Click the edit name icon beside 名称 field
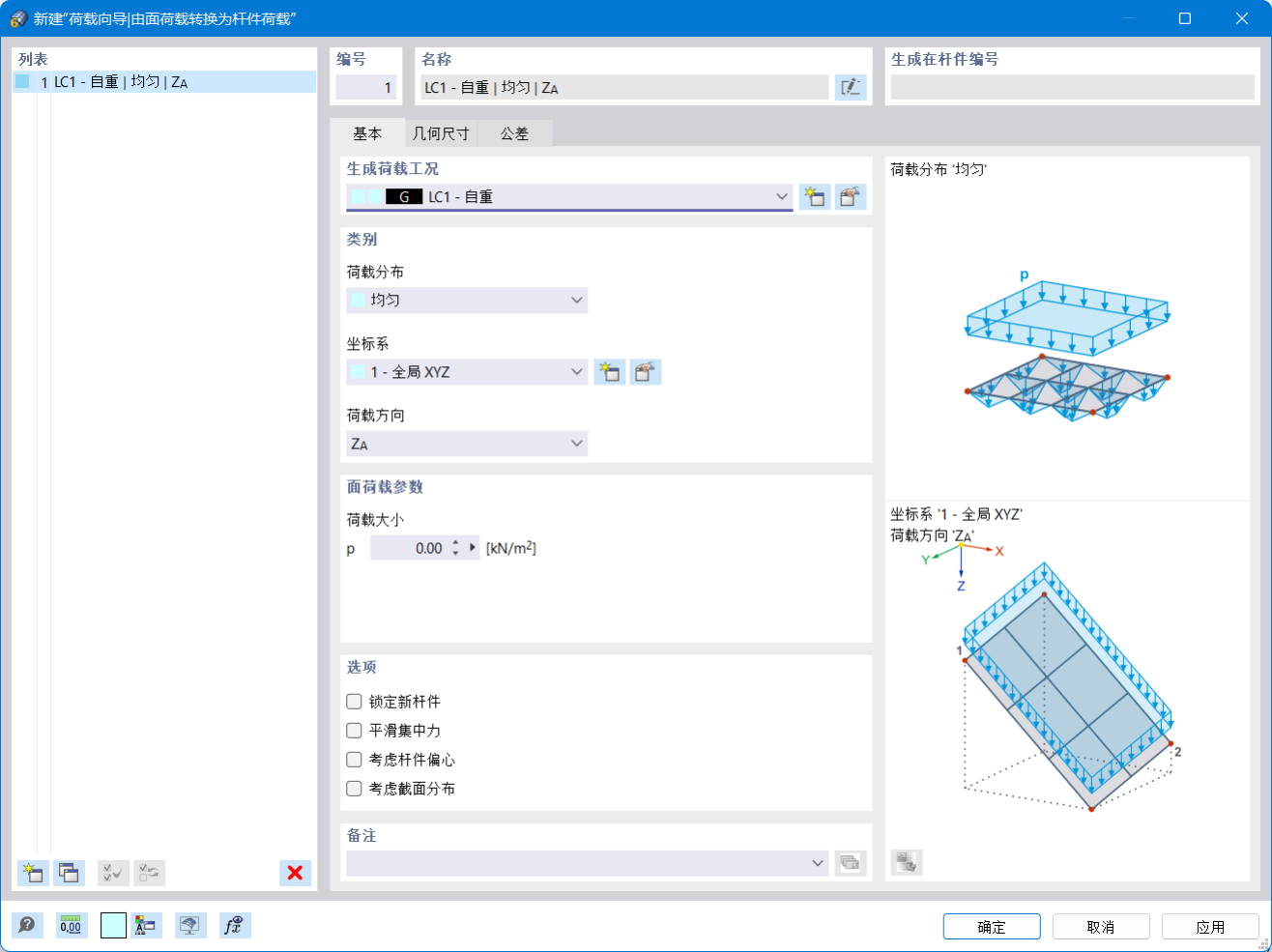This screenshot has width=1272, height=952. tap(851, 88)
